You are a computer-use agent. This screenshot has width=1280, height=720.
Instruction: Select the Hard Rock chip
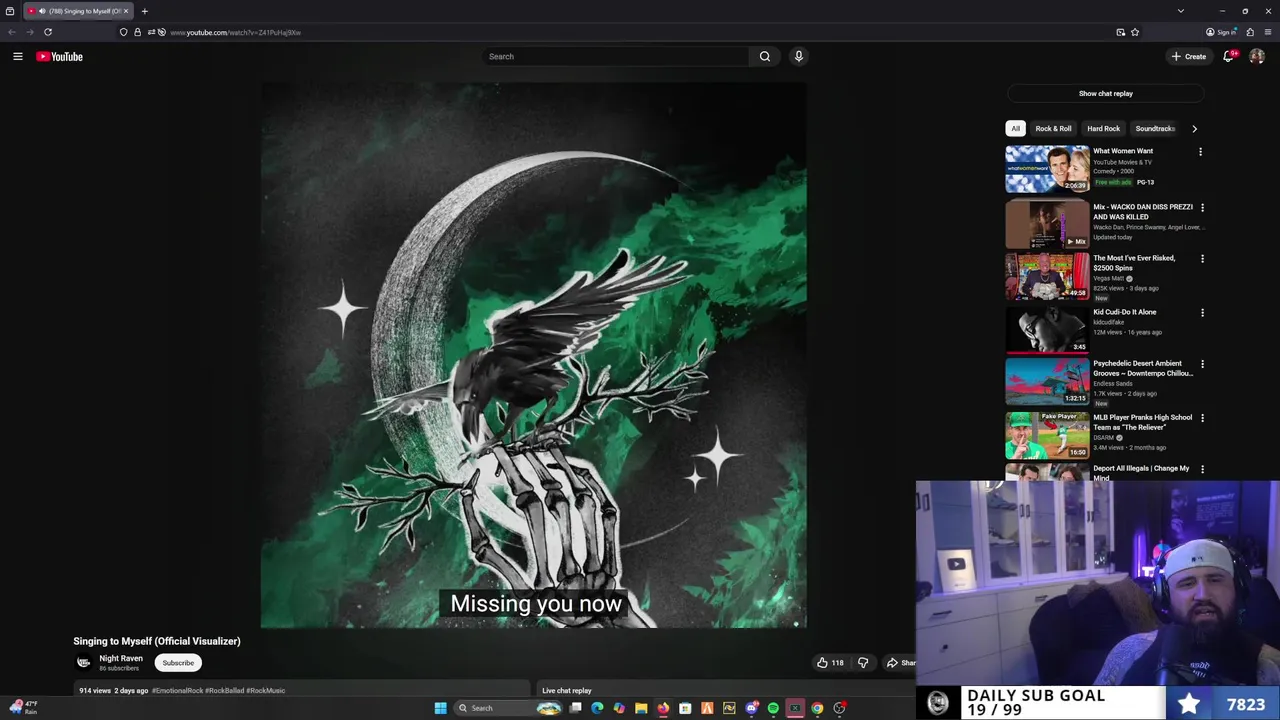point(1104,128)
